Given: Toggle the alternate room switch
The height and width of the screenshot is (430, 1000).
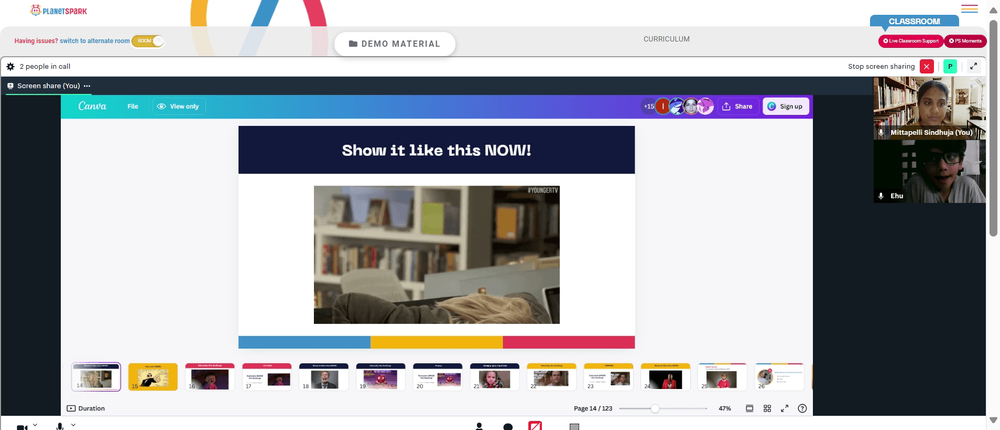Looking at the screenshot, I should point(148,41).
